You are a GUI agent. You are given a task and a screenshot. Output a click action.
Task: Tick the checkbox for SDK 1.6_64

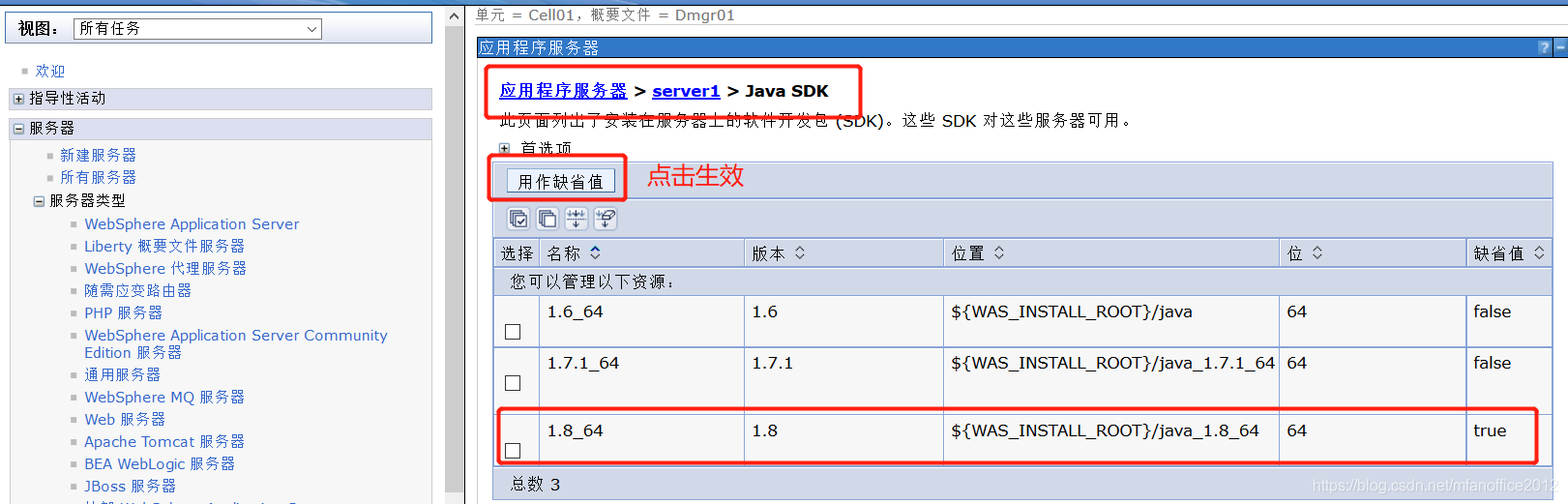click(x=513, y=332)
